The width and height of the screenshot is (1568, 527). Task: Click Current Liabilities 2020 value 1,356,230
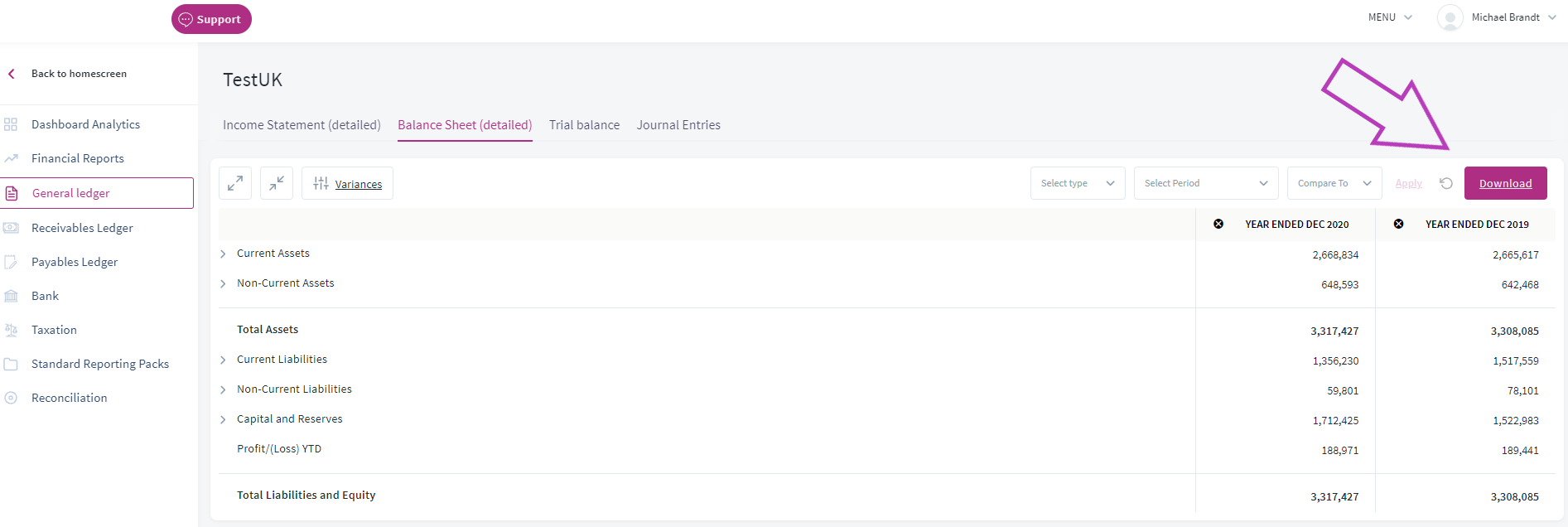1335,361
